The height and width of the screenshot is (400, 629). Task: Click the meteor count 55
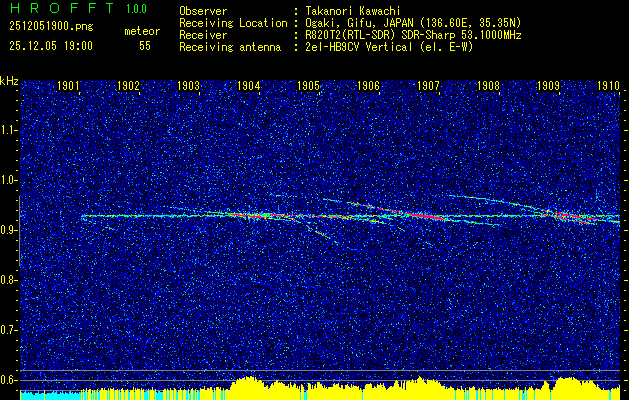(x=145, y=46)
